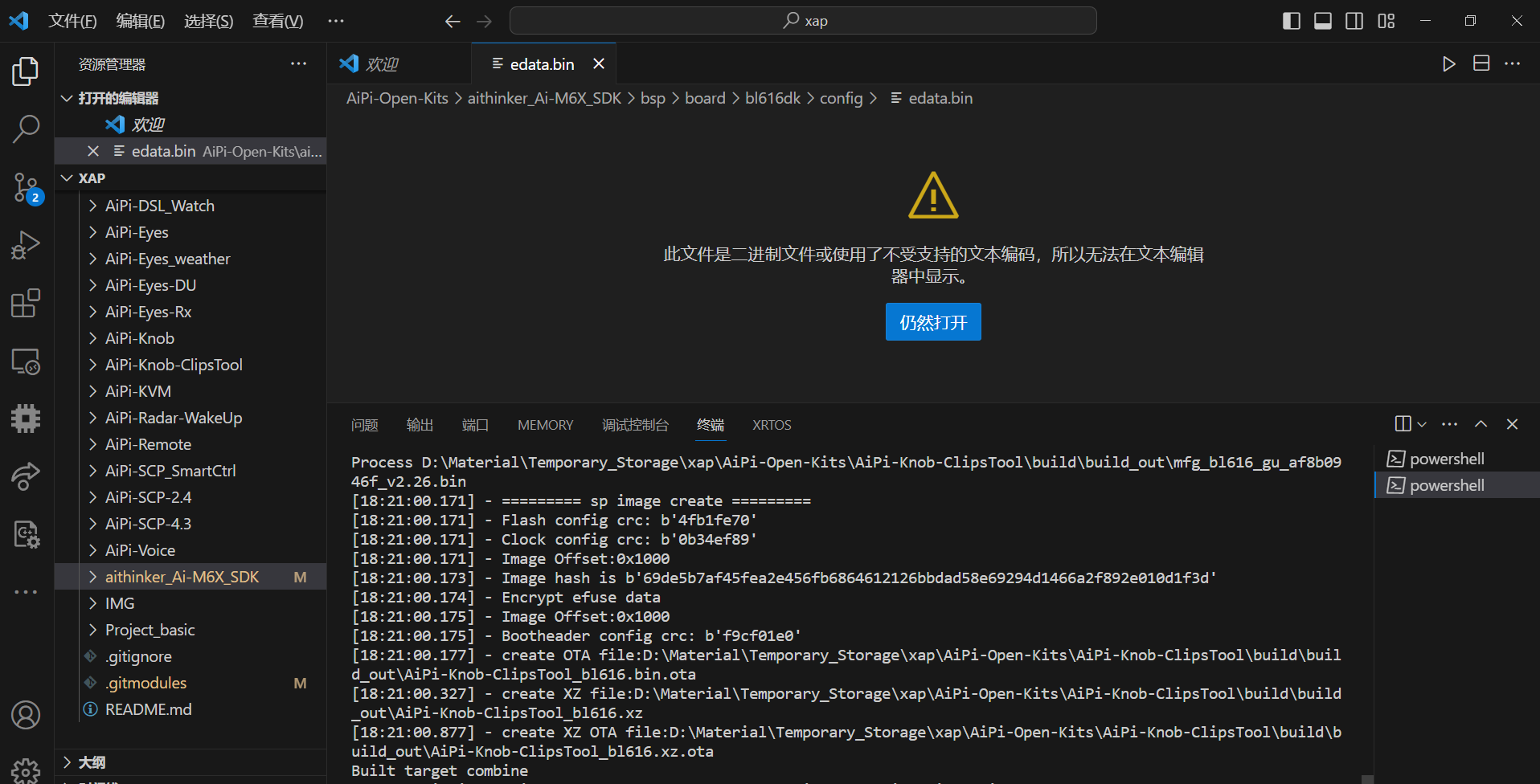The image size is (1540, 784).
Task: Open the File menu
Action: click(72, 21)
